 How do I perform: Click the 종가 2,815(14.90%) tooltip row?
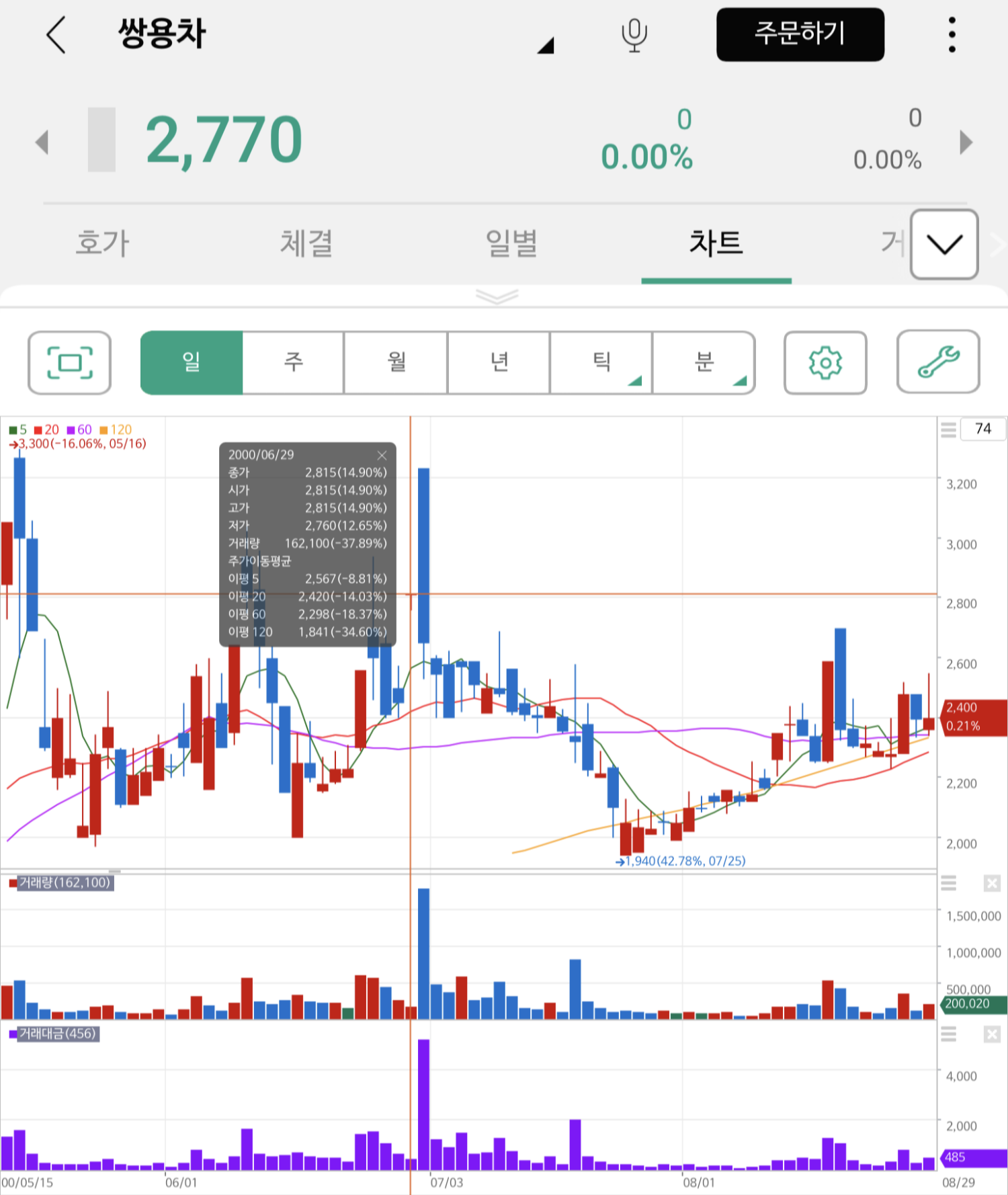click(x=308, y=473)
